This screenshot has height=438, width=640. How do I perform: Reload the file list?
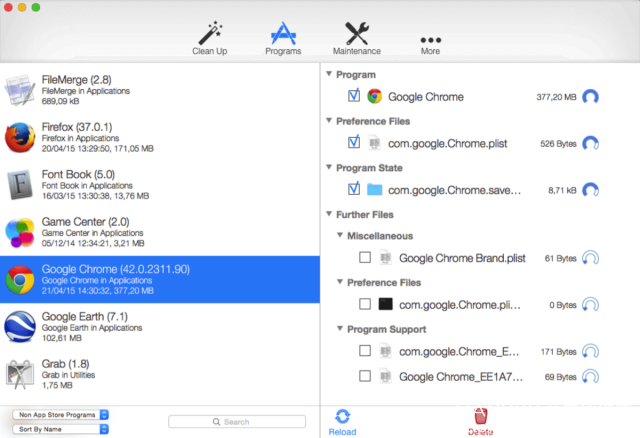tap(342, 422)
